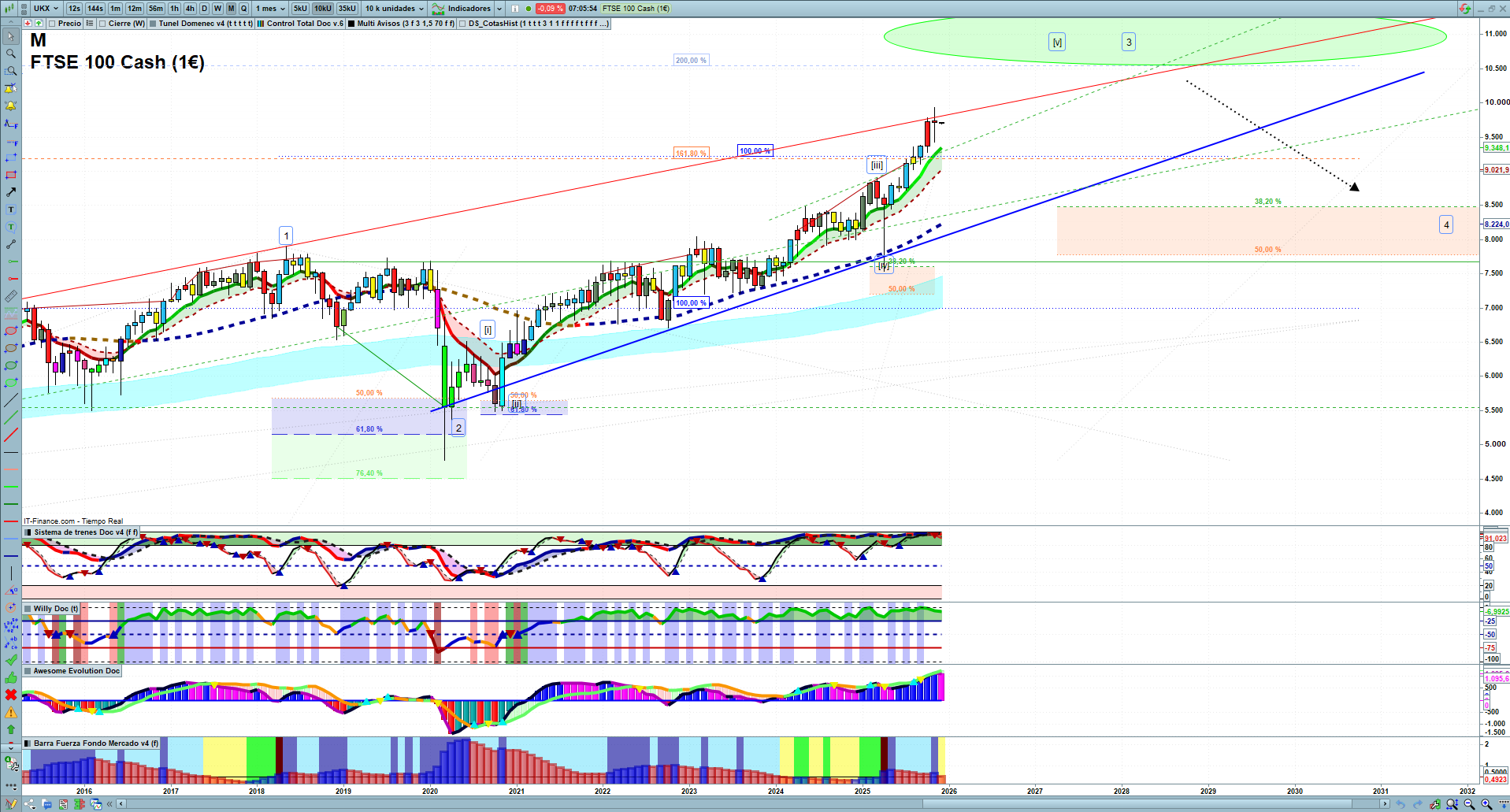Select the red rectangle drawing tool
1510x812 pixels.
pyautogui.click(x=11, y=175)
